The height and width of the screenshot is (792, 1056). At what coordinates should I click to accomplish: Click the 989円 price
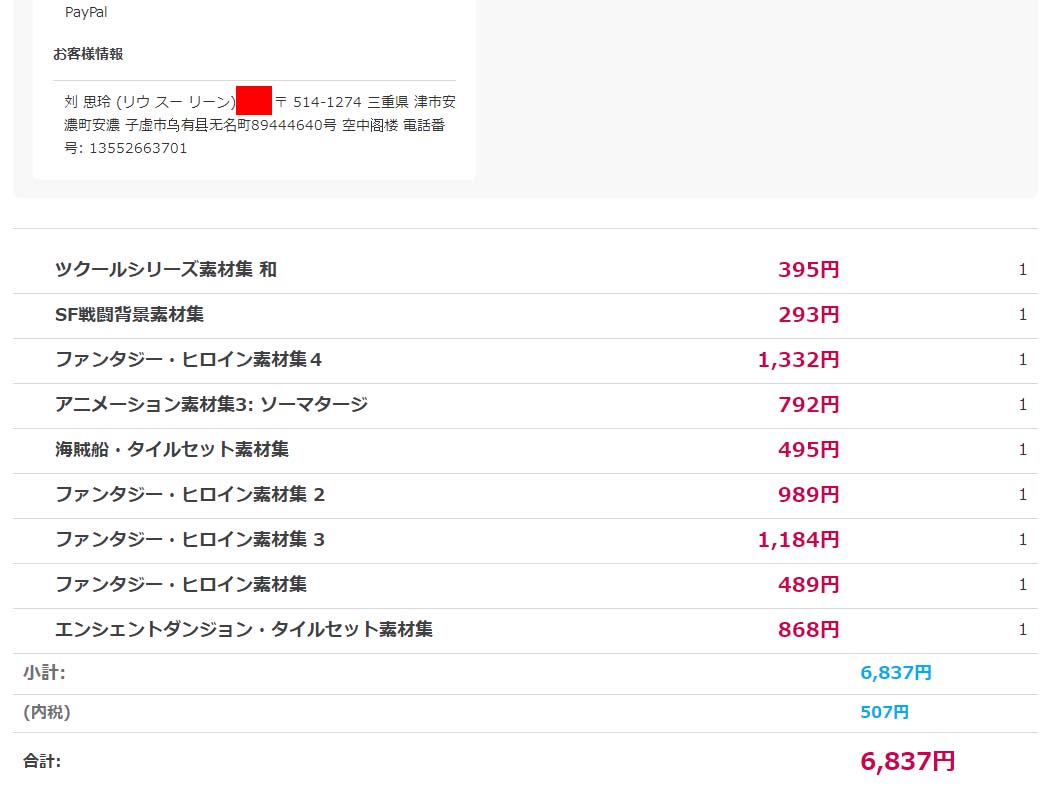809,495
